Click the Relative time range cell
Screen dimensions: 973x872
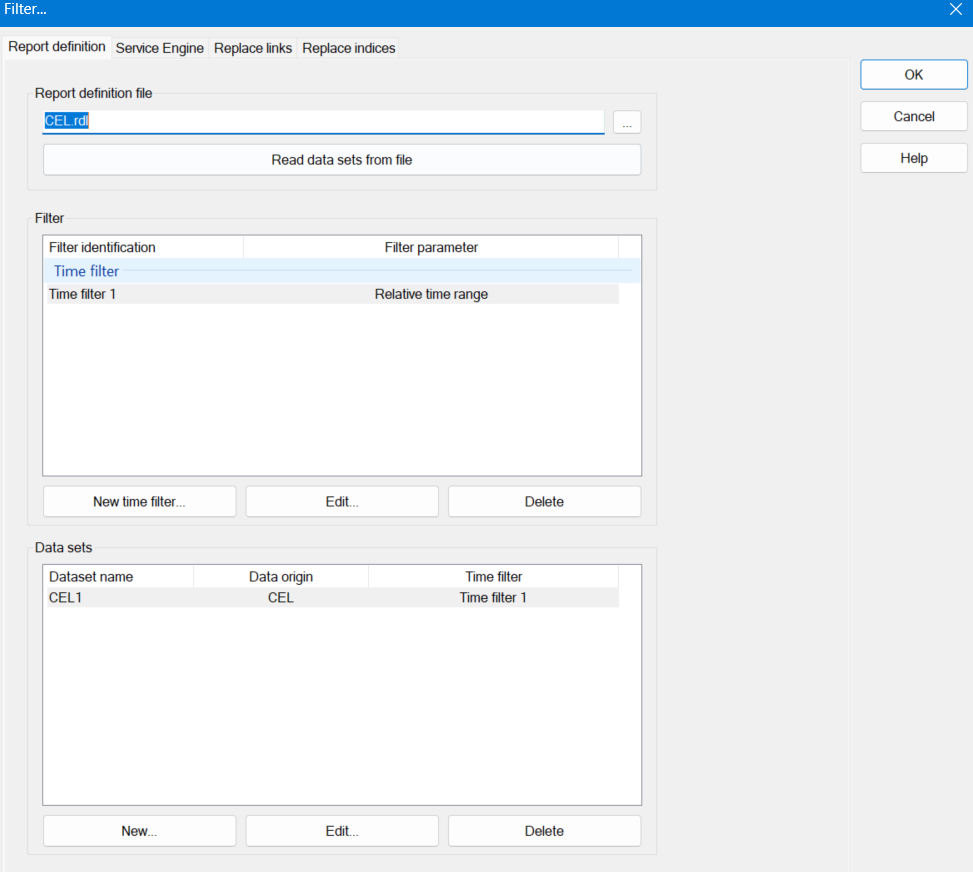click(x=431, y=294)
